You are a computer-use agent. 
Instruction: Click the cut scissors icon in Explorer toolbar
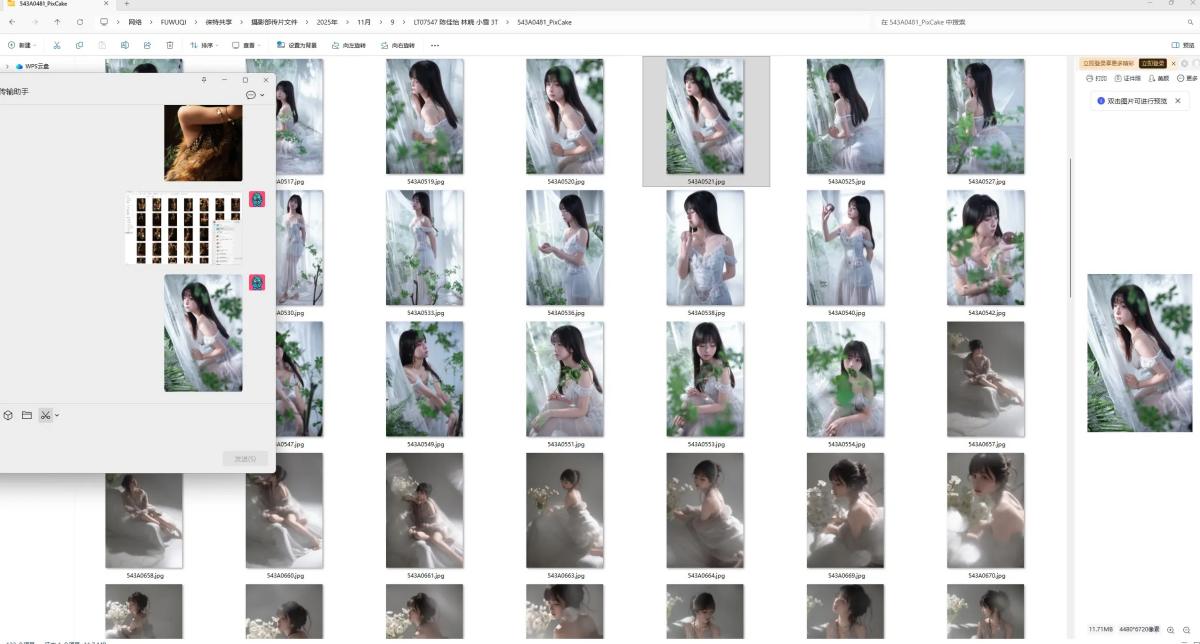57,45
